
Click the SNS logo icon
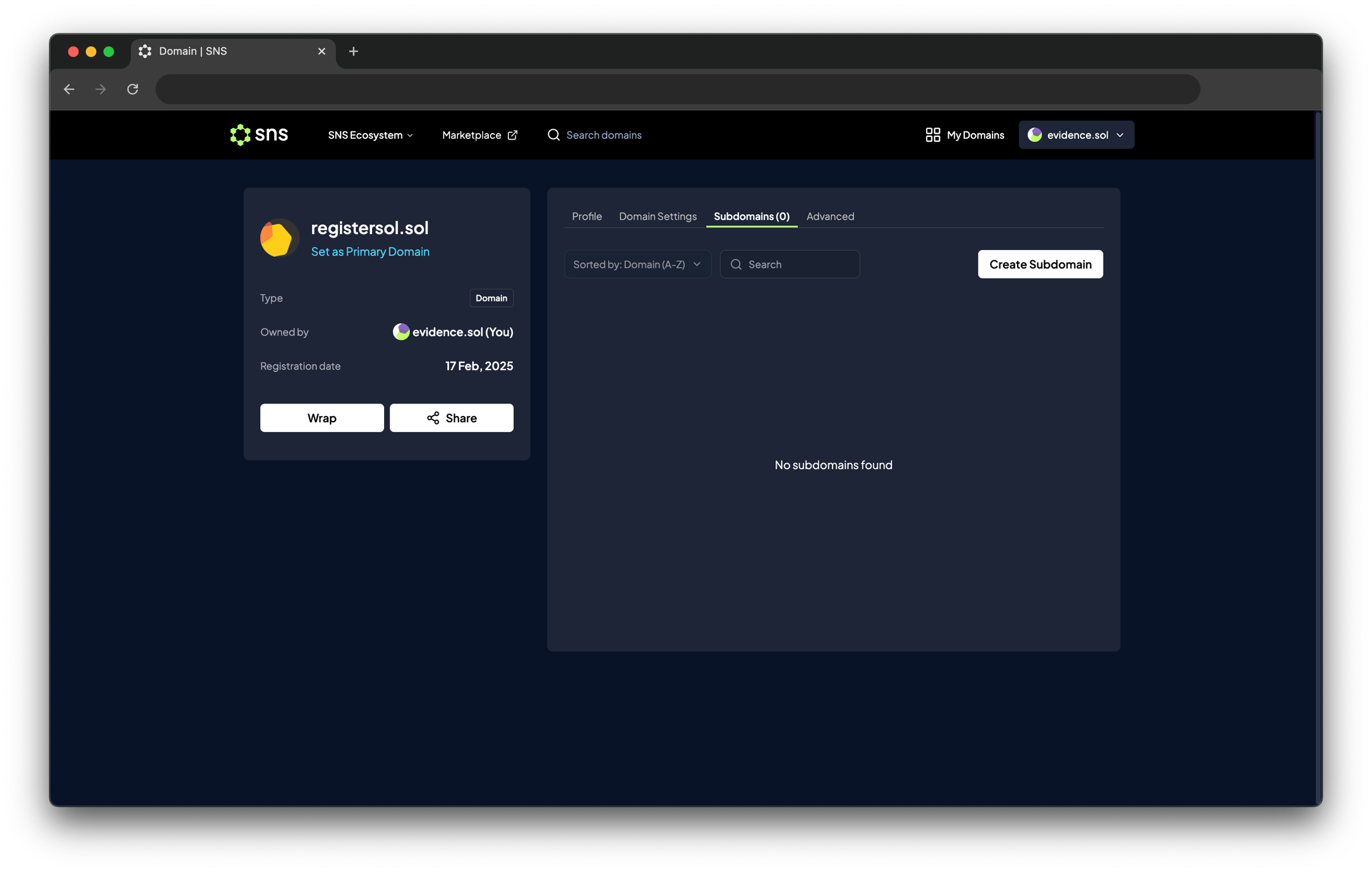[x=240, y=135]
